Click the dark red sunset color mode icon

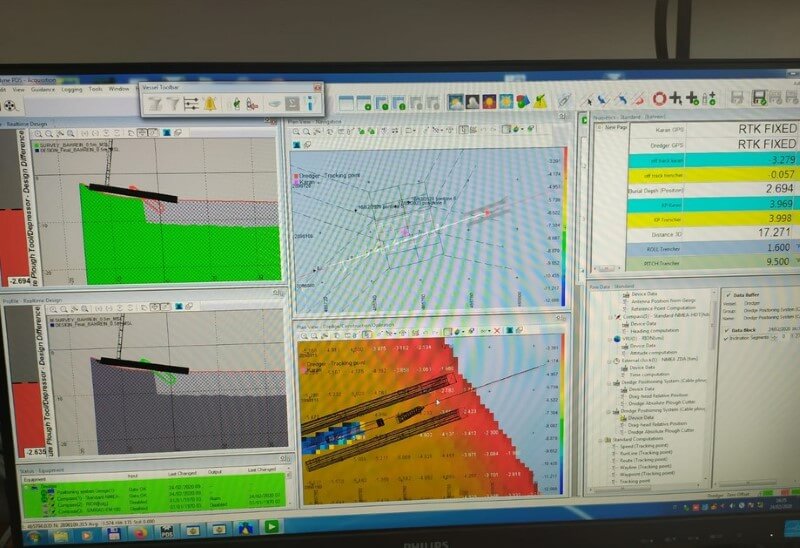pos(489,102)
